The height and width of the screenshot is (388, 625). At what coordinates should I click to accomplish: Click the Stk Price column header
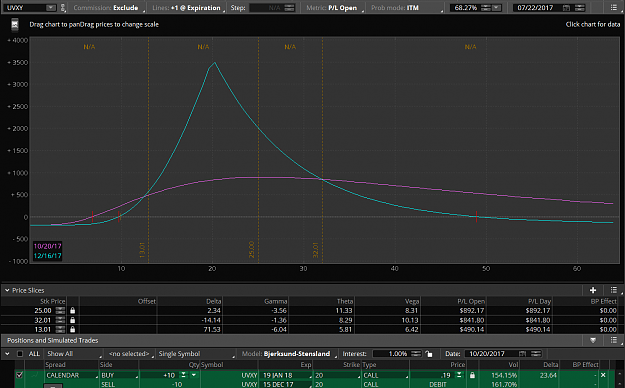coord(52,301)
